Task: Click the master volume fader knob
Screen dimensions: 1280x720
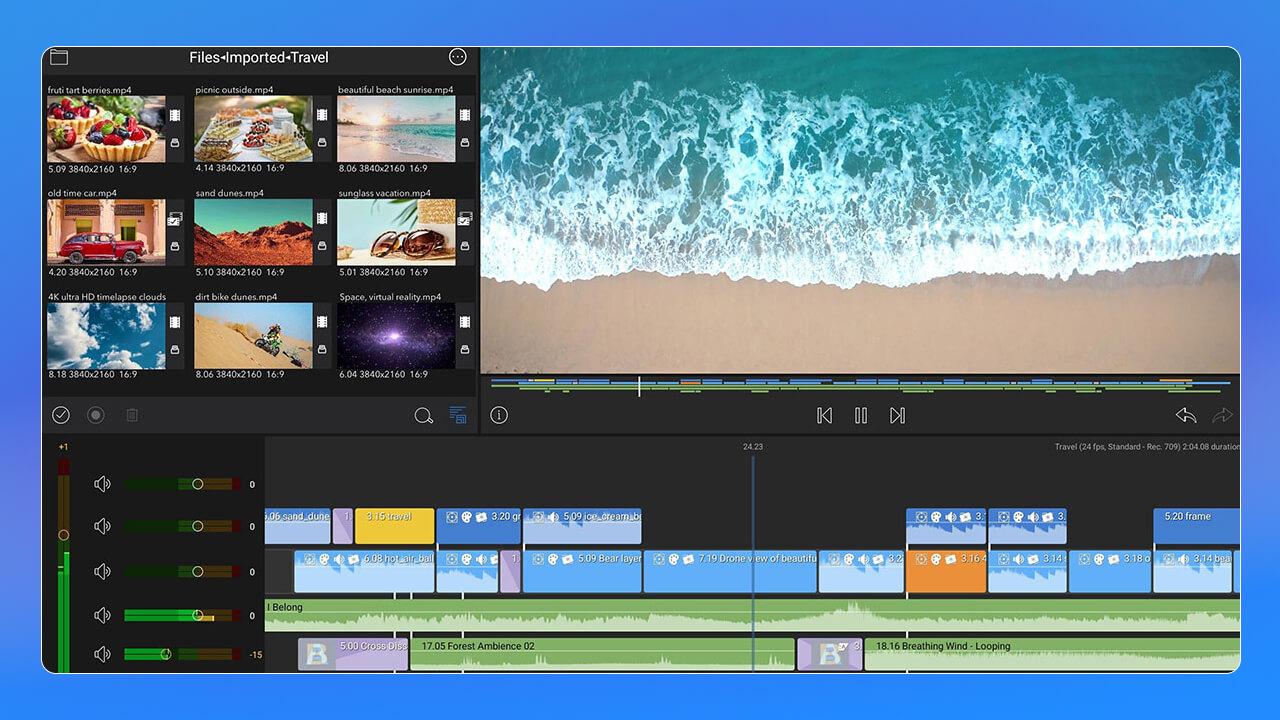Action: [64, 535]
